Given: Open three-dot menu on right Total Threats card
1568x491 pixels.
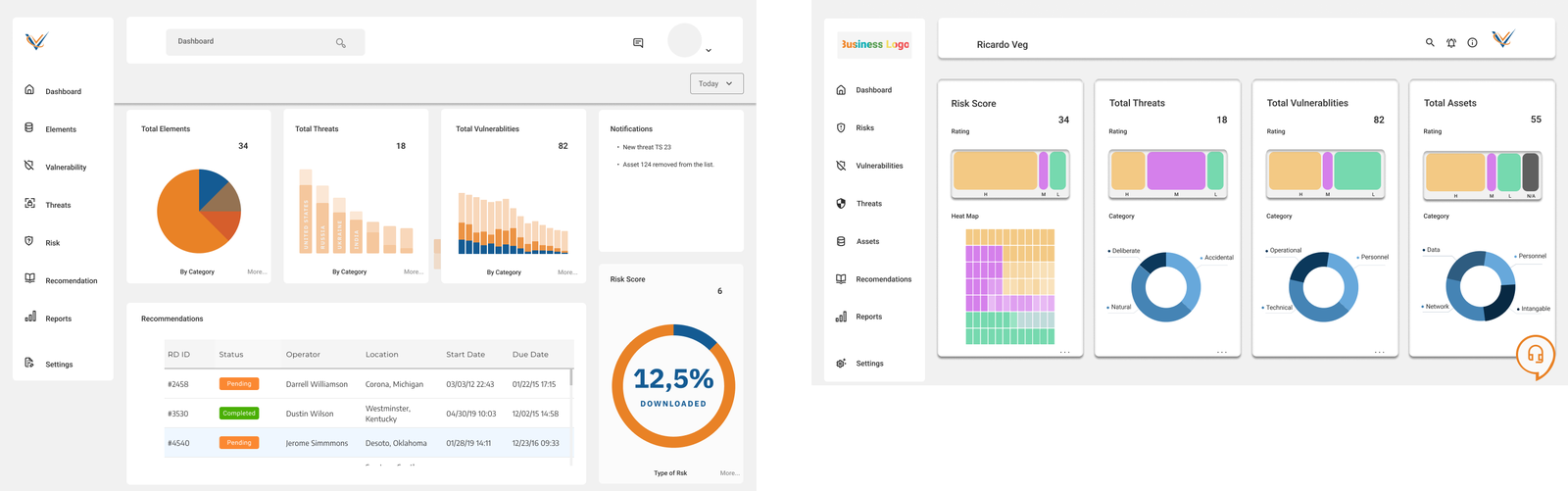Looking at the screenshot, I should point(1222,352).
